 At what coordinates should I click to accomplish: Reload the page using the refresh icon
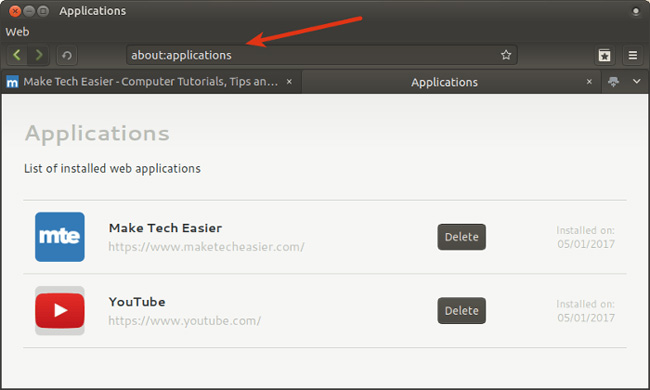click(x=67, y=55)
